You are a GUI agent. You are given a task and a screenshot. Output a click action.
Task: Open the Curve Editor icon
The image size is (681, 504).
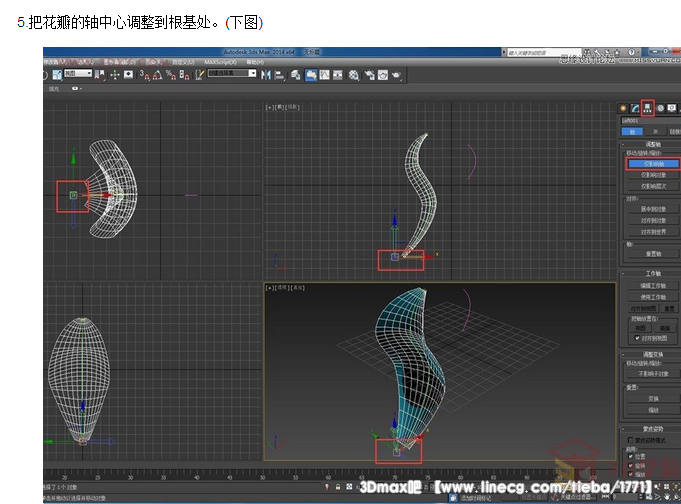coord(324,75)
